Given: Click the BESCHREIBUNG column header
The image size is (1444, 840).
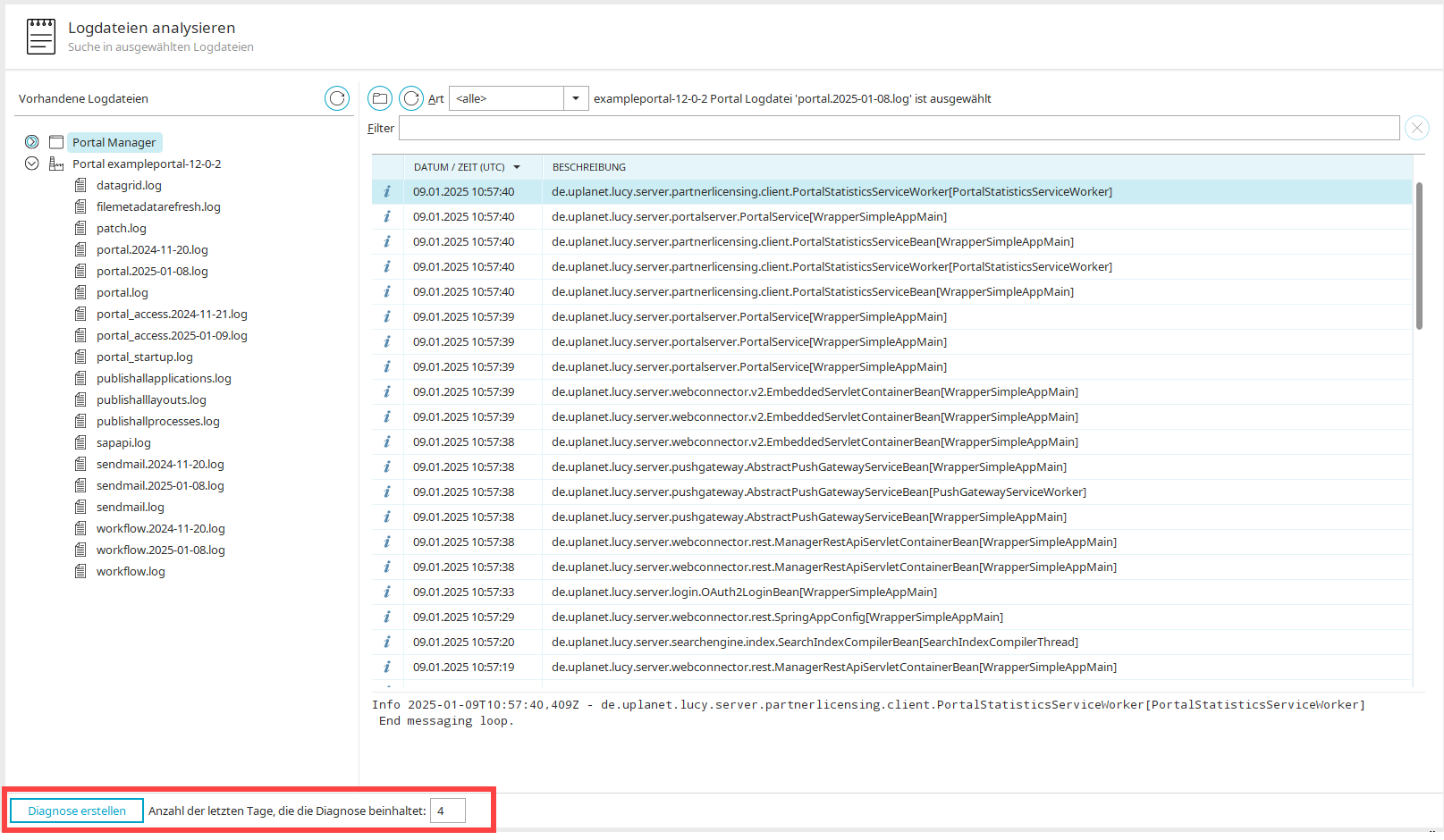Looking at the screenshot, I should (588, 167).
